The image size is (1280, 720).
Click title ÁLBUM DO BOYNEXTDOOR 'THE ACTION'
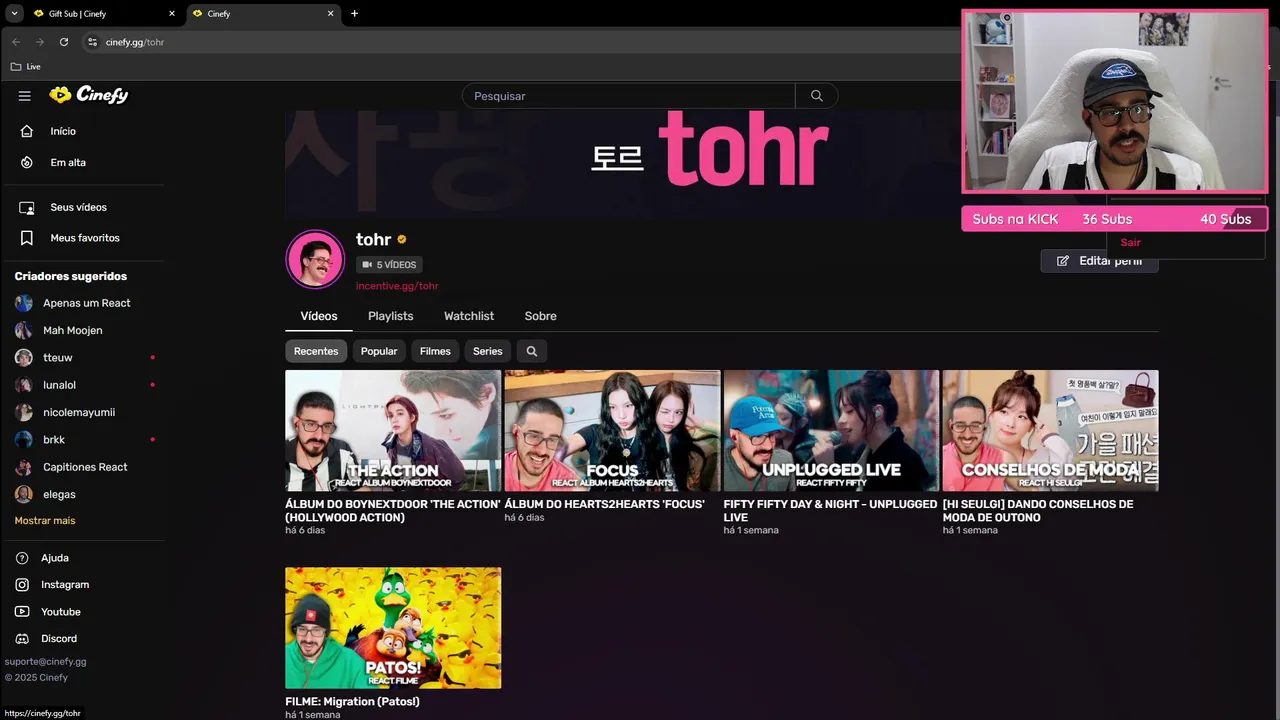pos(392,511)
